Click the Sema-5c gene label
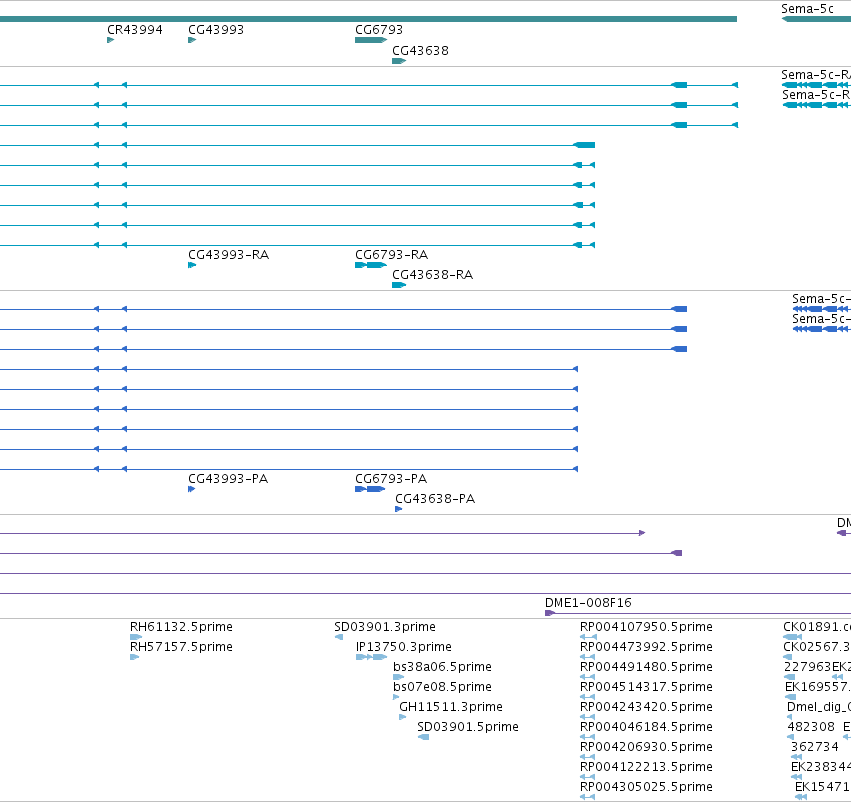 point(808,9)
